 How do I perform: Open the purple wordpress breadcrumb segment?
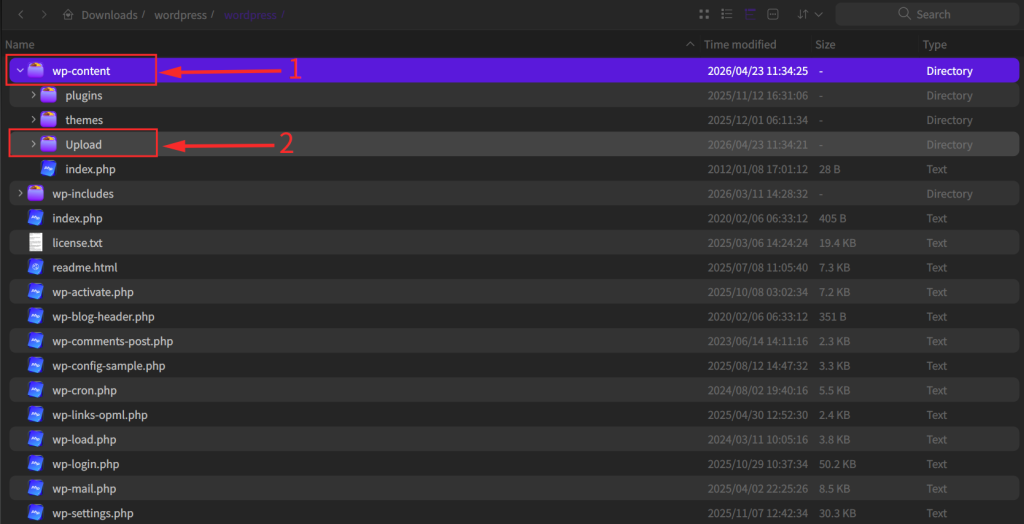[x=249, y=14]
